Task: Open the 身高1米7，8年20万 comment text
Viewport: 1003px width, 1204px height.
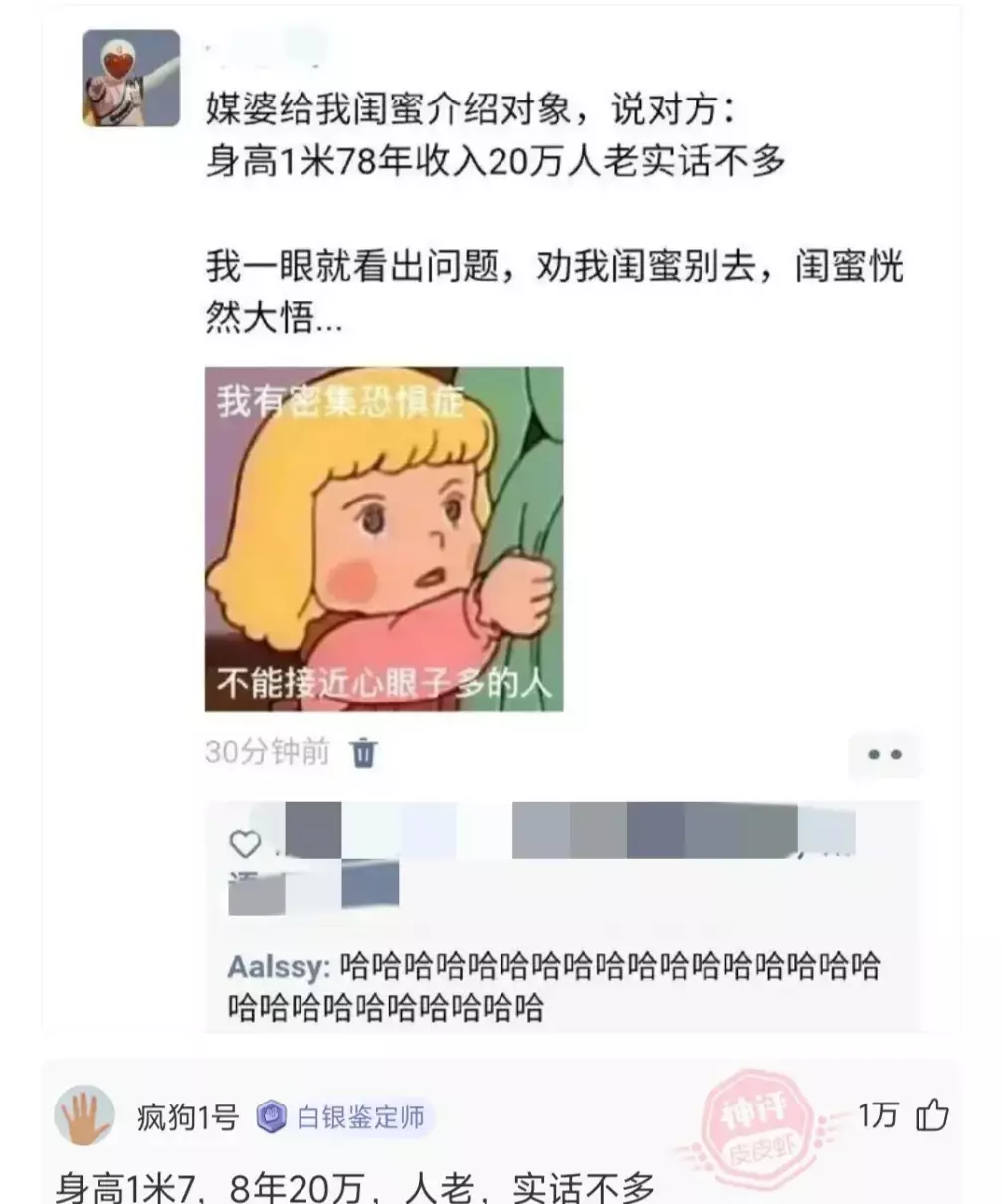Action: (x=354, y=1186)
